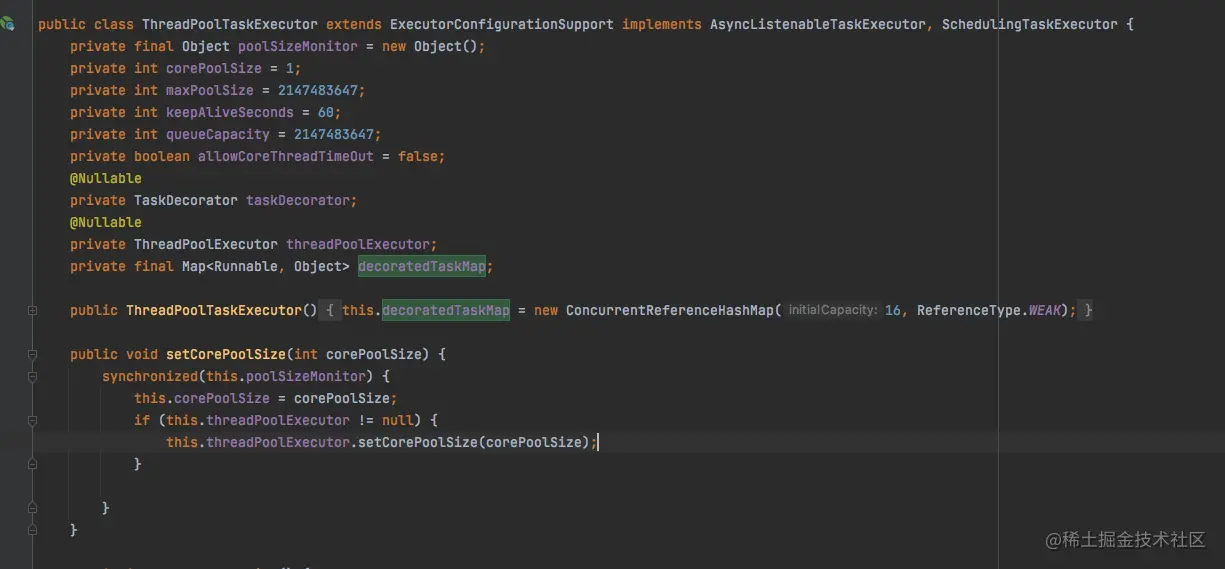Click the int corePoolSize parameter in signature
Image resolution: width=1225 pixels, height=569 pixels.
(x=358, y=355)
